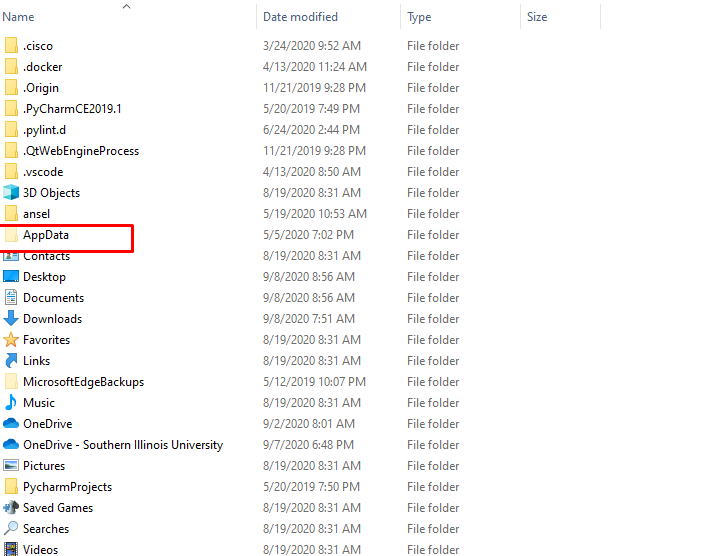
Task: Select the plain OneDrive folder name
Action: (48, 424)
